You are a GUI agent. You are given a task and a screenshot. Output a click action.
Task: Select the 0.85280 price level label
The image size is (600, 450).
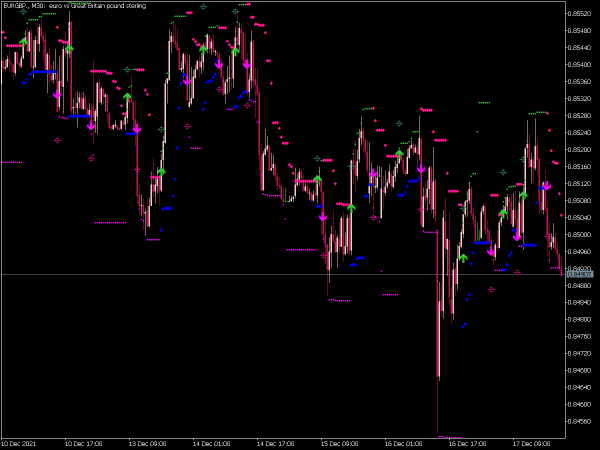(579, 116)
